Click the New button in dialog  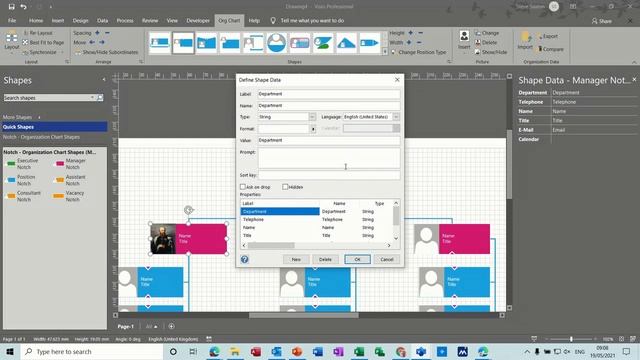[x=296, y=259]
